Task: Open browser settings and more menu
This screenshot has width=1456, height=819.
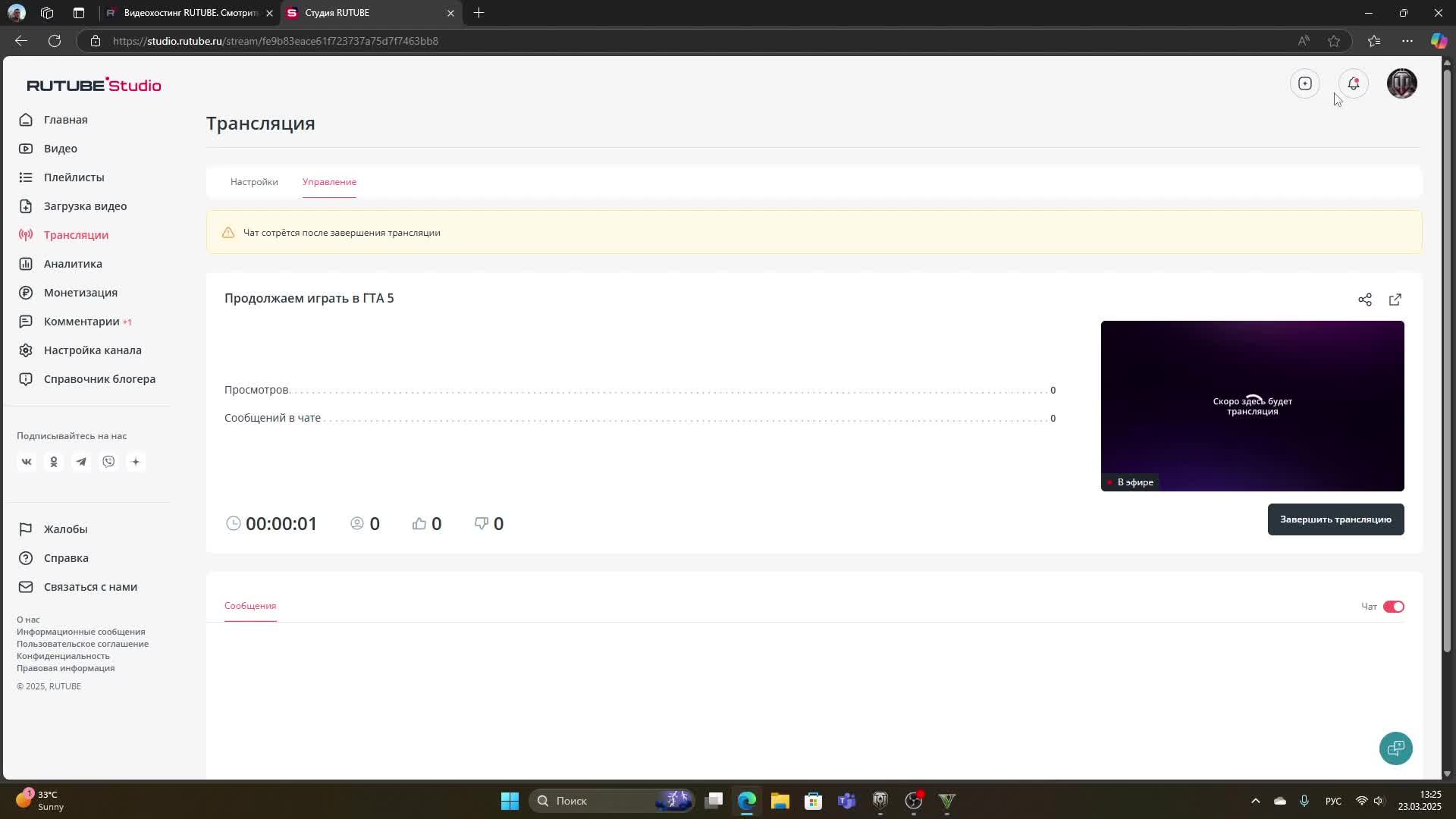Action: click(1407, 41)
